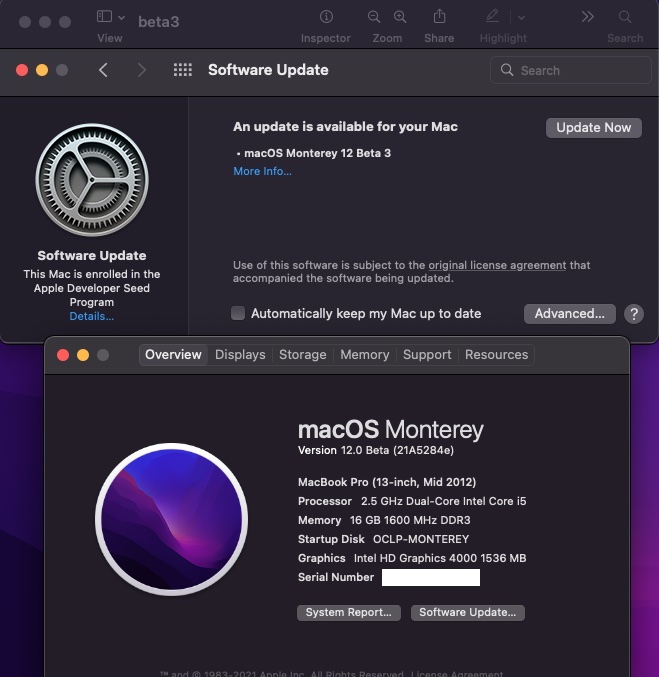Switch to the Support tab
The image size is (659, 677).
click(427, 355)
